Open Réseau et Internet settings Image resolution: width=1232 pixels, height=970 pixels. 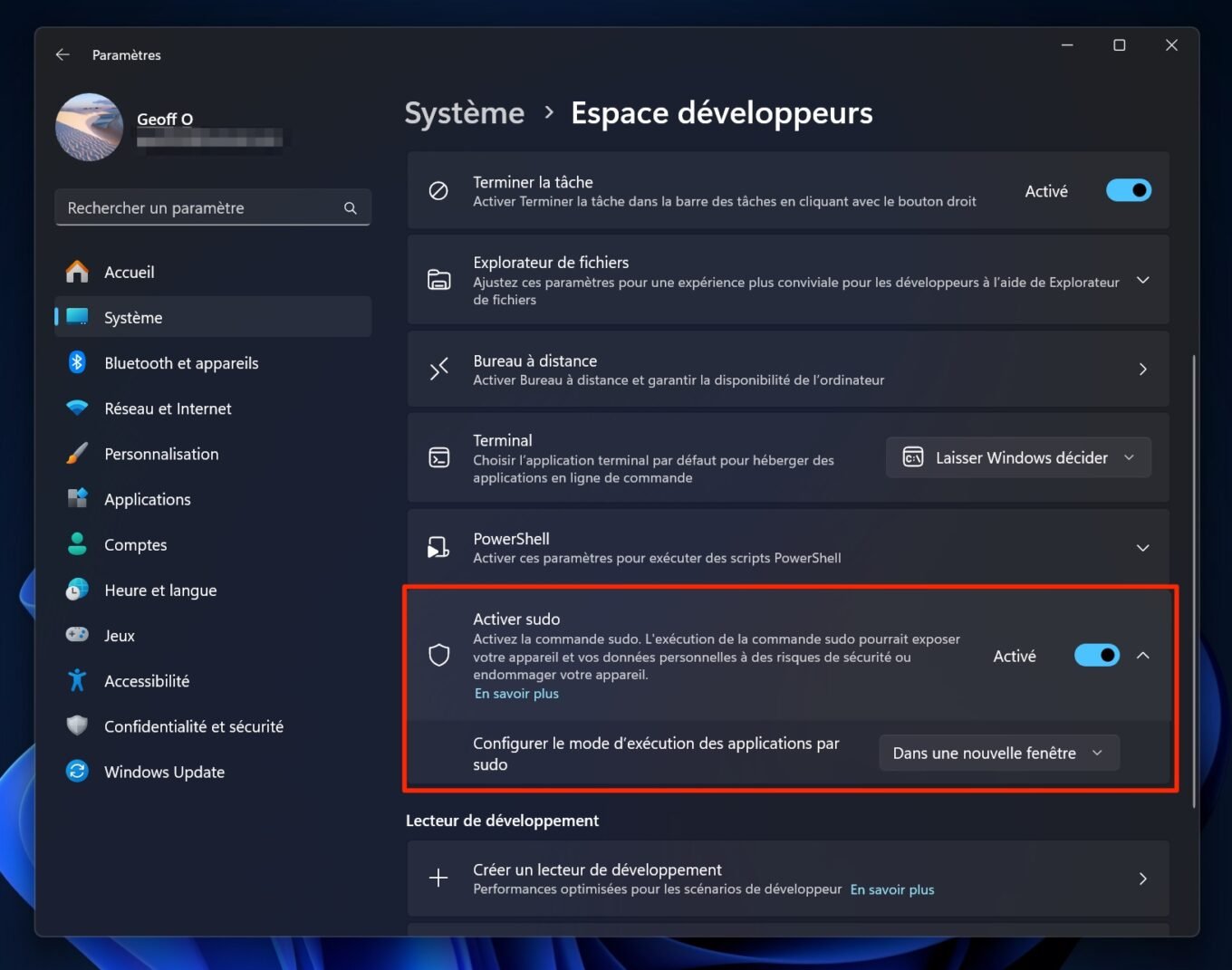point(213,408)
